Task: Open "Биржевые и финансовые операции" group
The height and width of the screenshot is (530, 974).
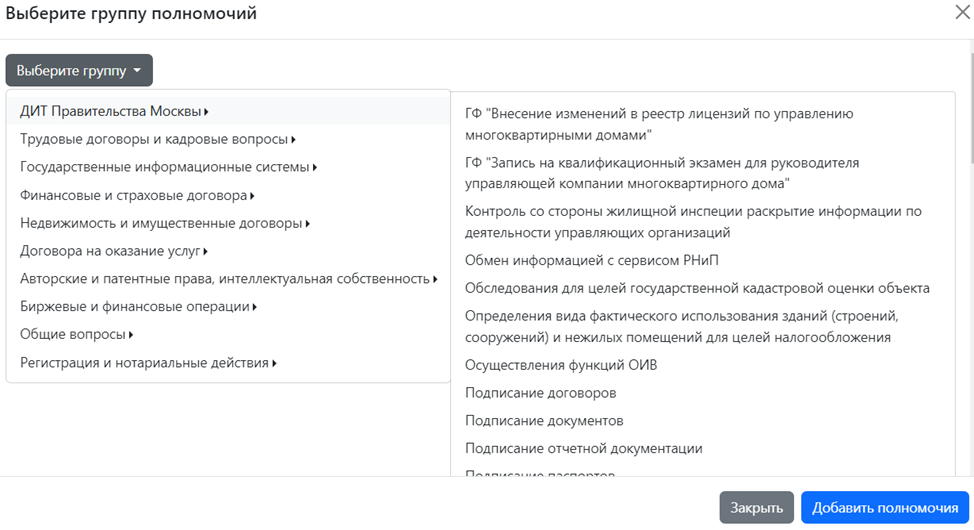Action: tap(138, 307)
